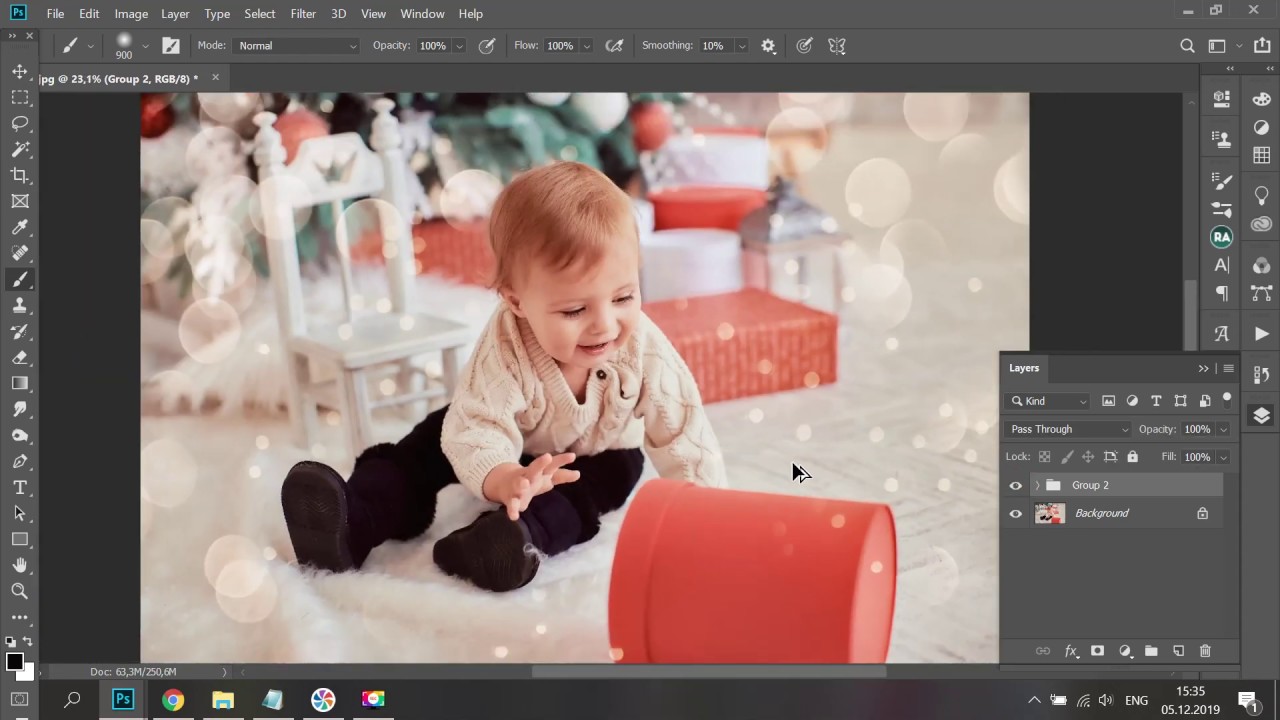Select the Zoom tool

tap(19, 591)
